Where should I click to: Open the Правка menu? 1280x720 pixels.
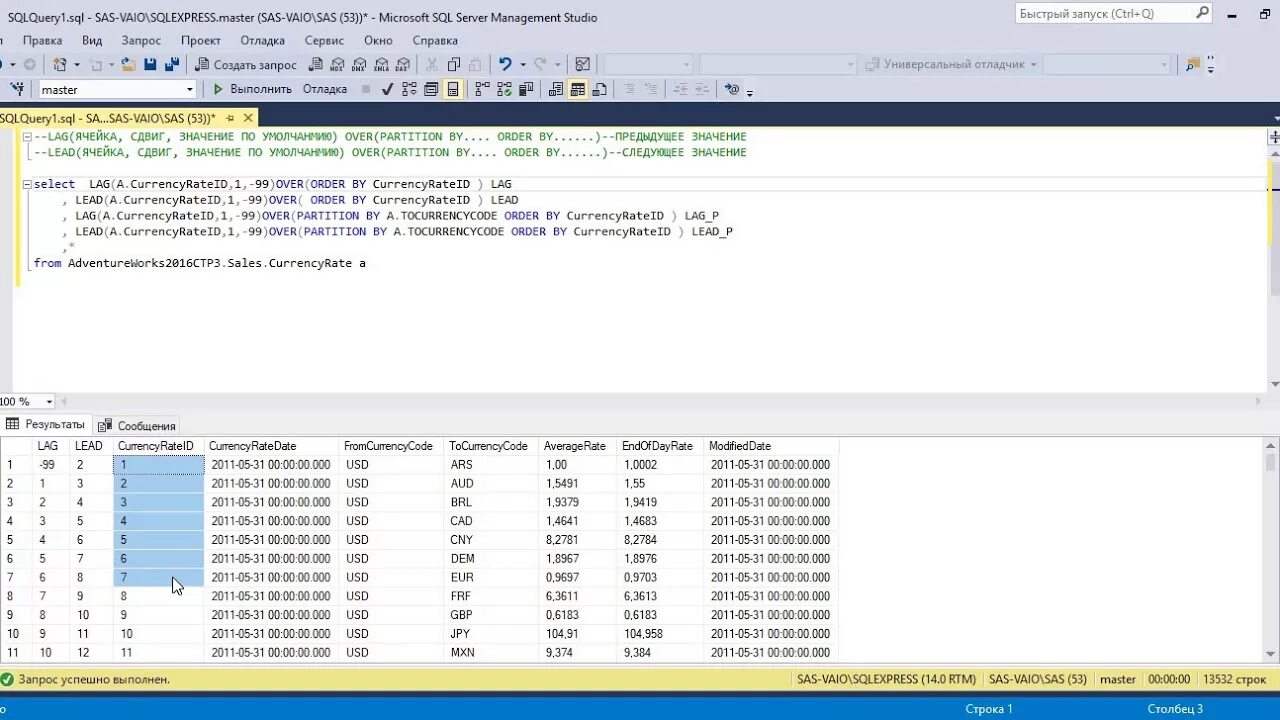click(x=42, y=40)
